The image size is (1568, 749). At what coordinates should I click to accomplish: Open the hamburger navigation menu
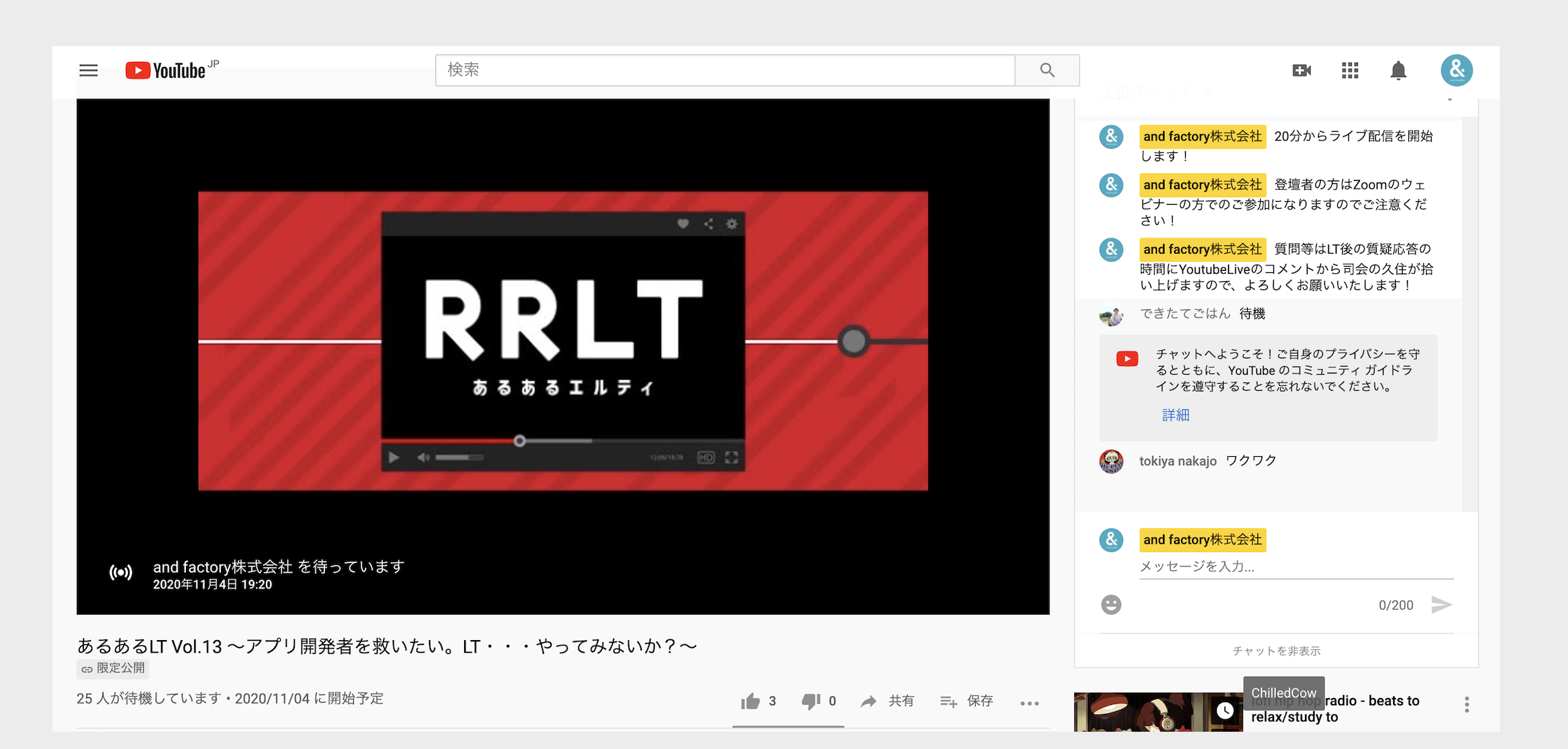tap(88, 70)
